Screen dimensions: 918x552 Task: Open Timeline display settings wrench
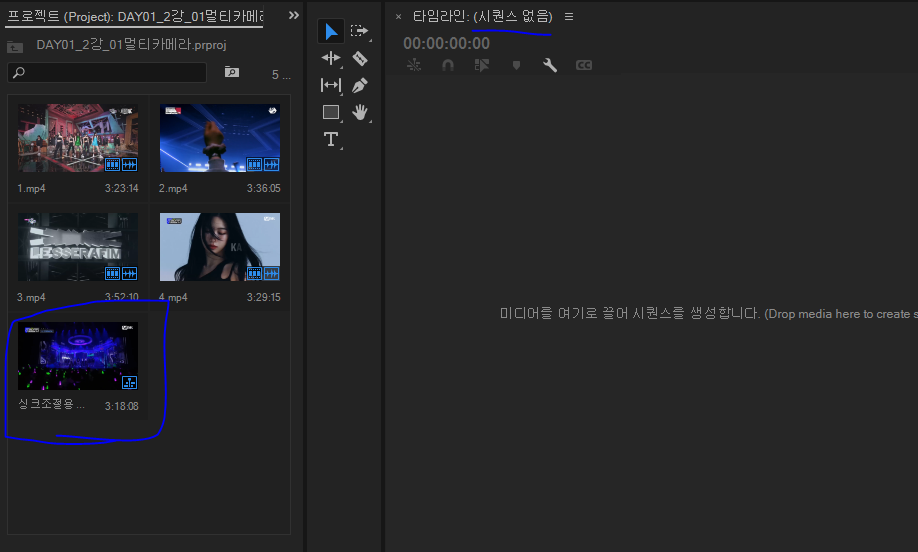[x=550, y=65]
